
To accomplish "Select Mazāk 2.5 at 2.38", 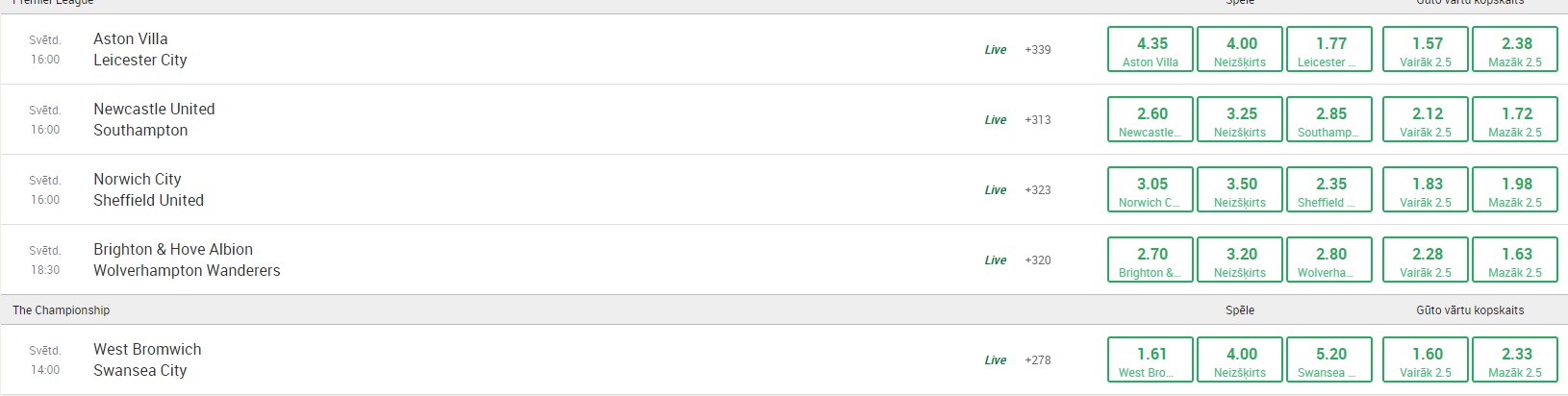I will pyautogui.click(x=1516, y=49).
